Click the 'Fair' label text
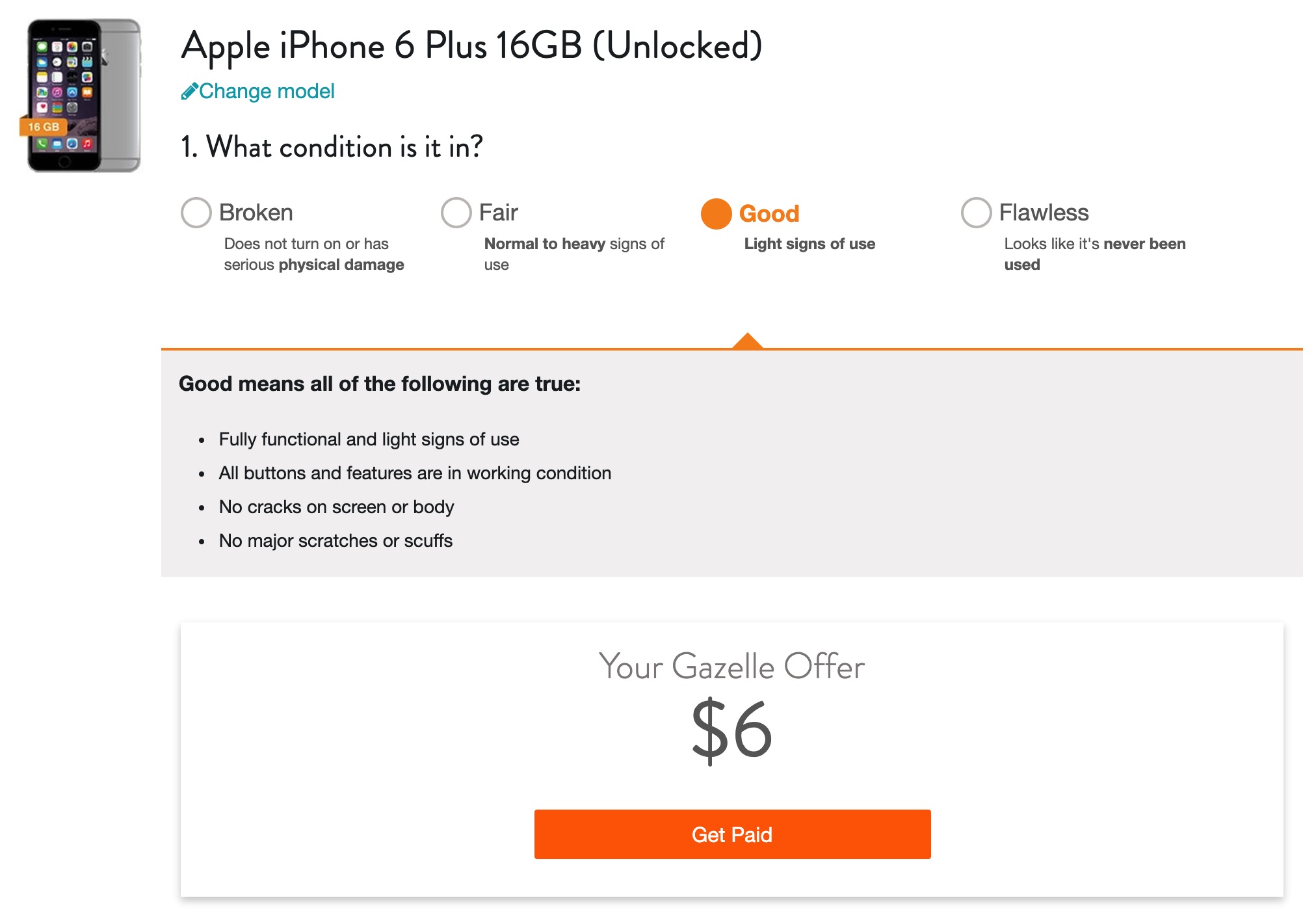 [x=498, y=213]
